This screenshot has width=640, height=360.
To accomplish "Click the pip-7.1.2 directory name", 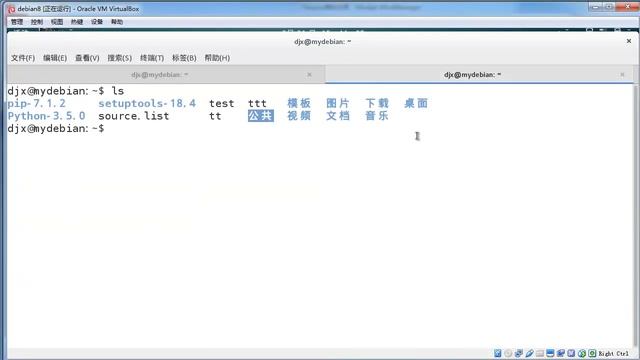I will pos(36,103).
